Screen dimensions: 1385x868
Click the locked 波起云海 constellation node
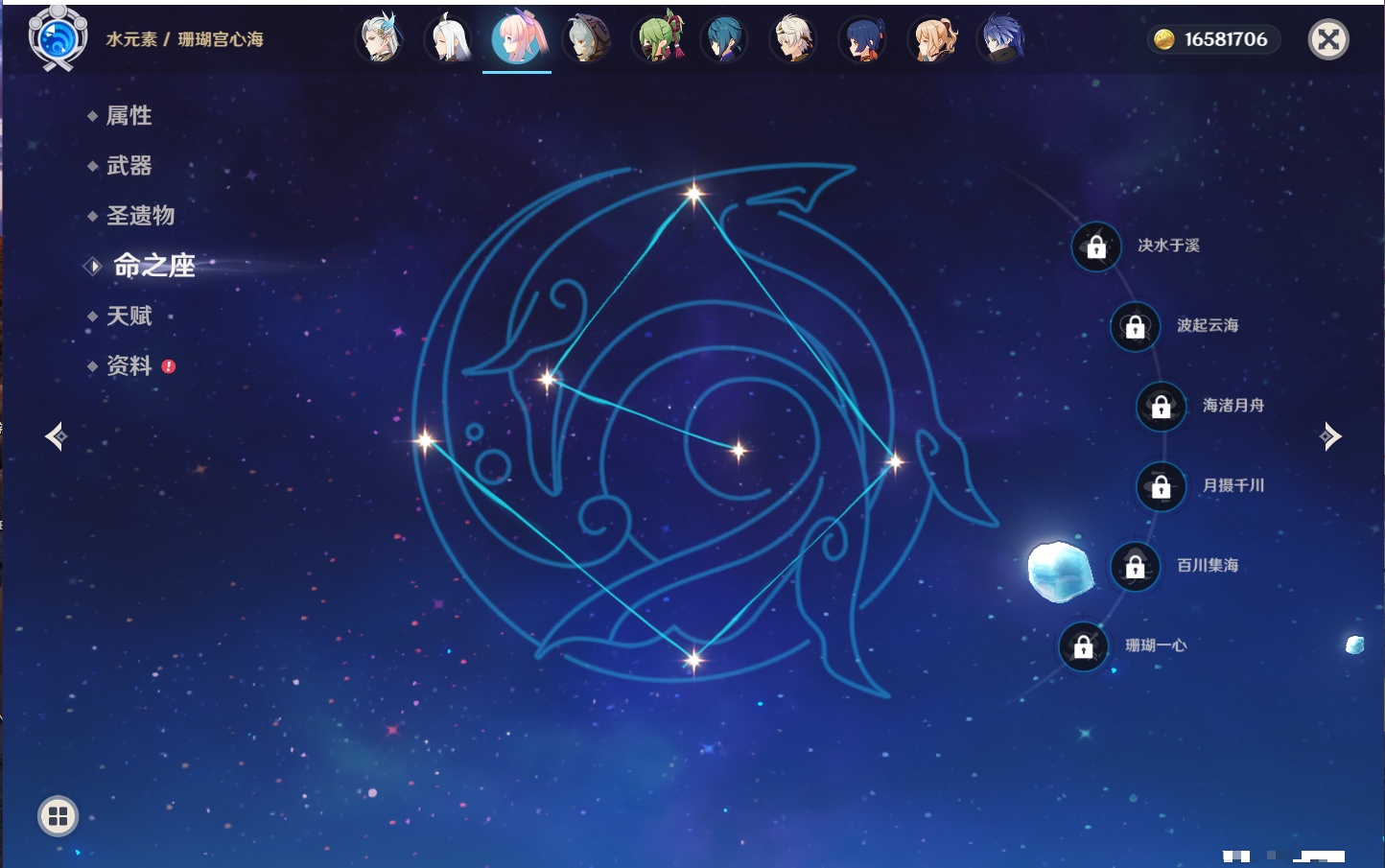[1135, 326]
